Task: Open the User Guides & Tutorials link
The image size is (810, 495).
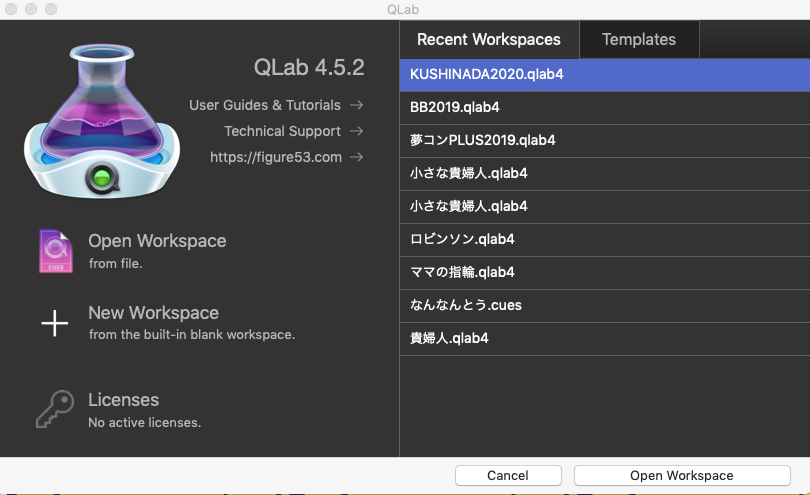Action: (265, 105)
